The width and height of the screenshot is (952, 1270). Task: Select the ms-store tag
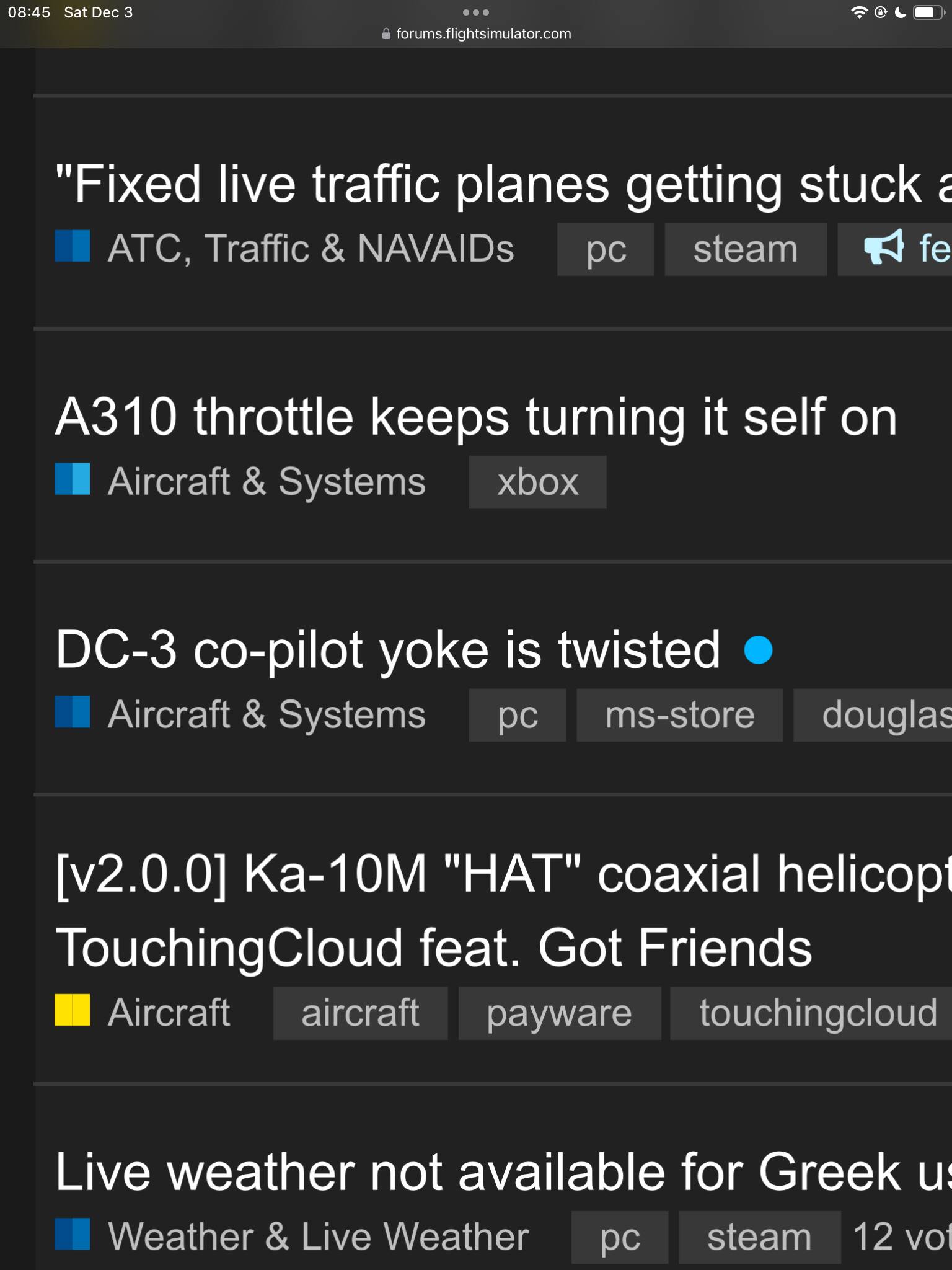(x=679, y=715)
